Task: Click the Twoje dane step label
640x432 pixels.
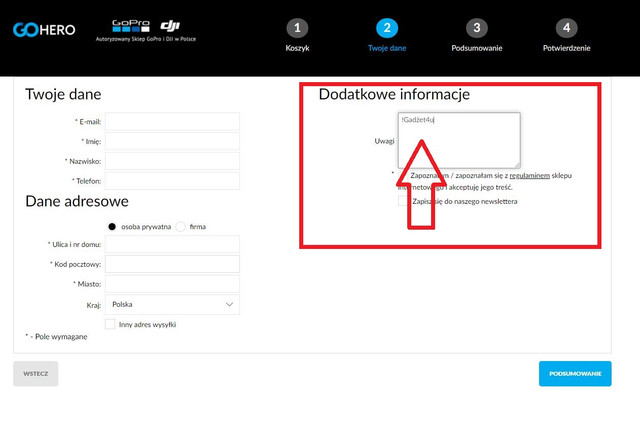Action: tap(387, 48)
